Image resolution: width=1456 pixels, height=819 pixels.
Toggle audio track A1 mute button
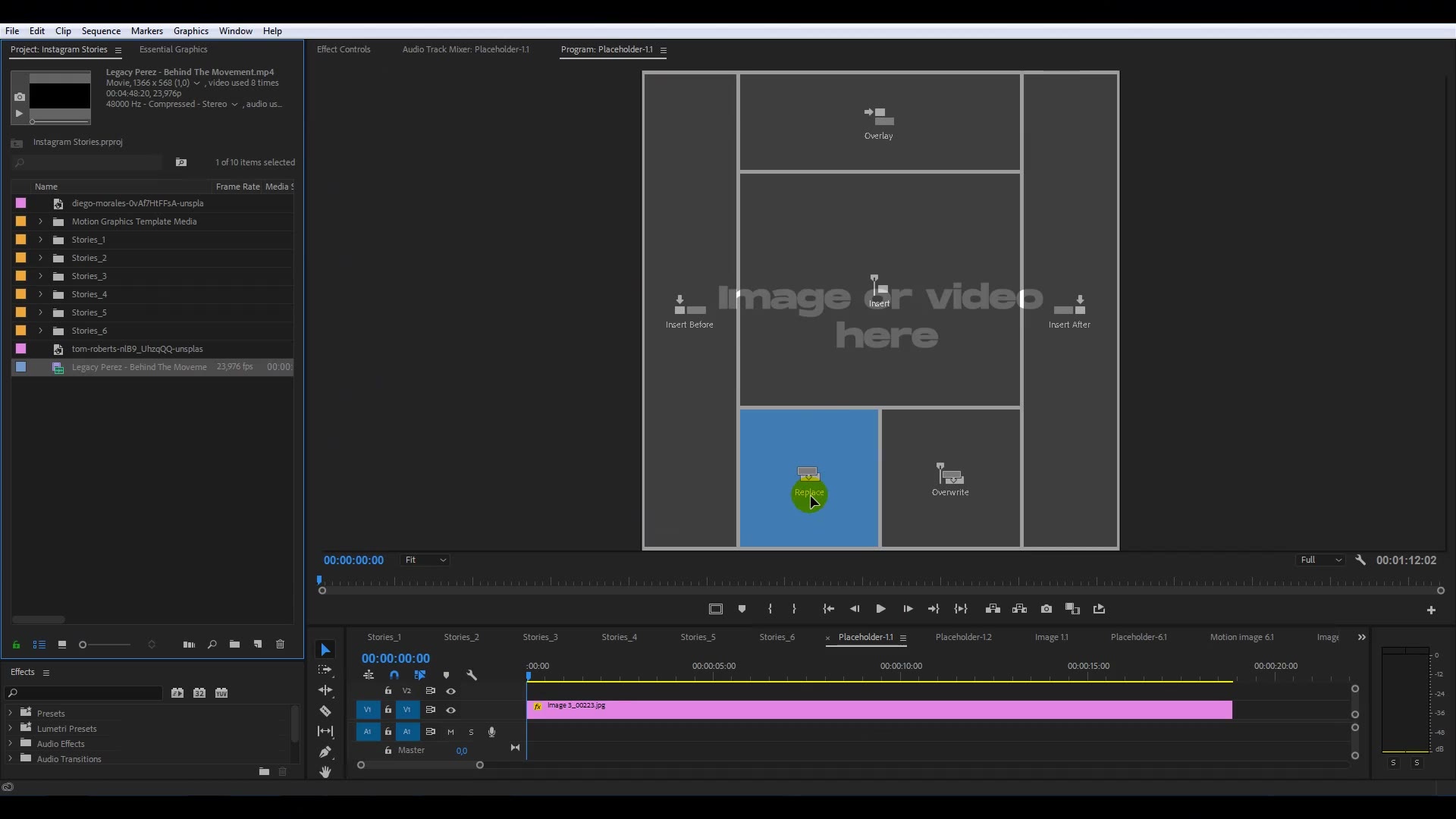point(450,731)
